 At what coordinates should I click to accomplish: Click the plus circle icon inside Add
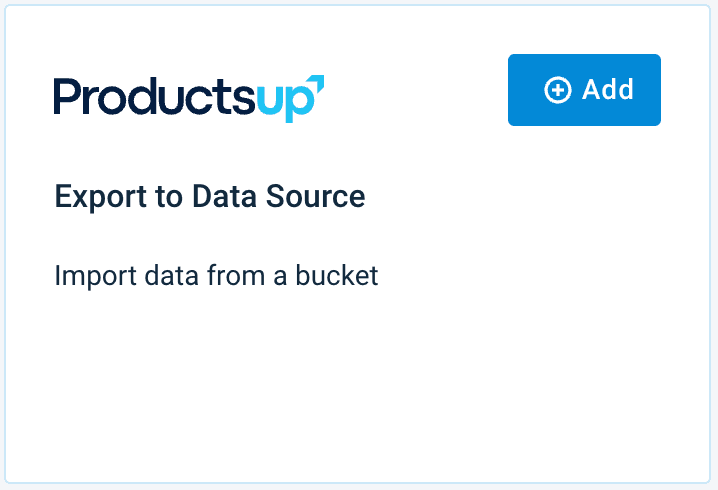coord(557,90)
